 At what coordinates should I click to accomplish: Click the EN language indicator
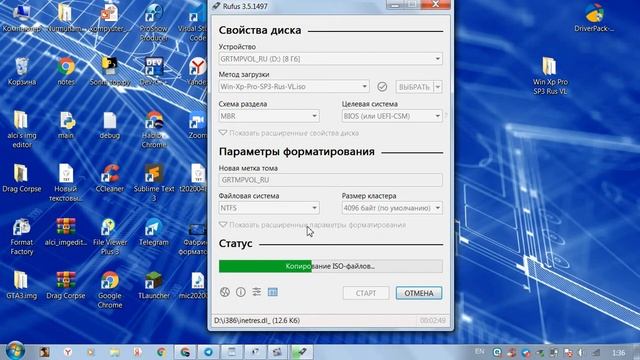pos(480,351)
